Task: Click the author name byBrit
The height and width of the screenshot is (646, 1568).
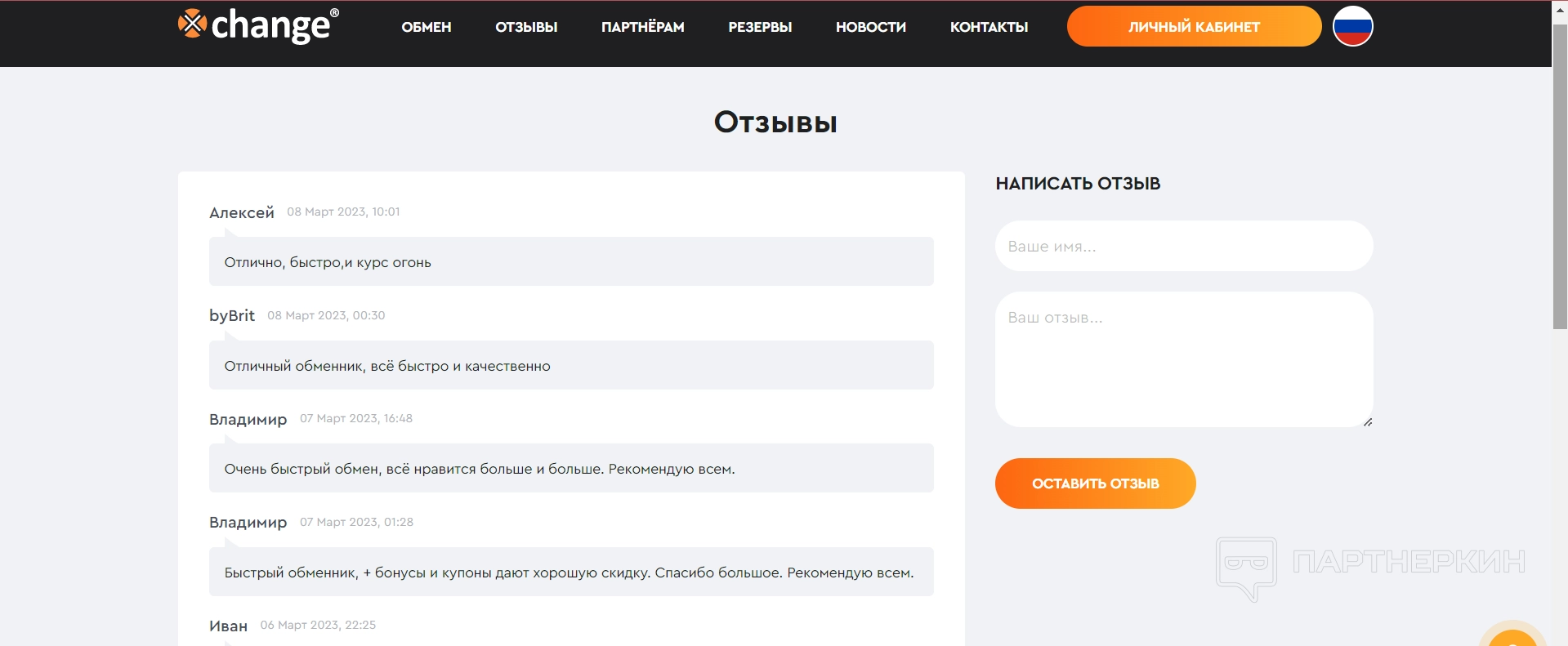Action: click(x=232, y=315)
